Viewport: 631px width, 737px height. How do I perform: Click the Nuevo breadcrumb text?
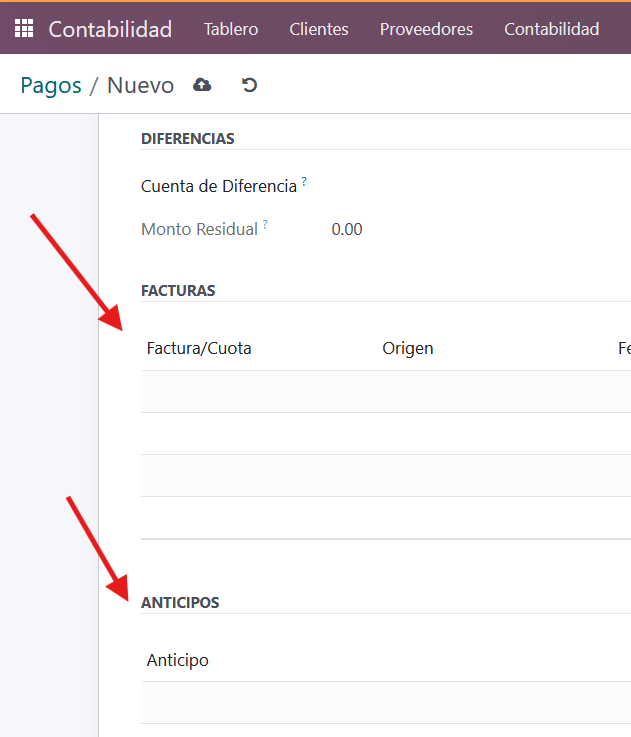point(140,86)
